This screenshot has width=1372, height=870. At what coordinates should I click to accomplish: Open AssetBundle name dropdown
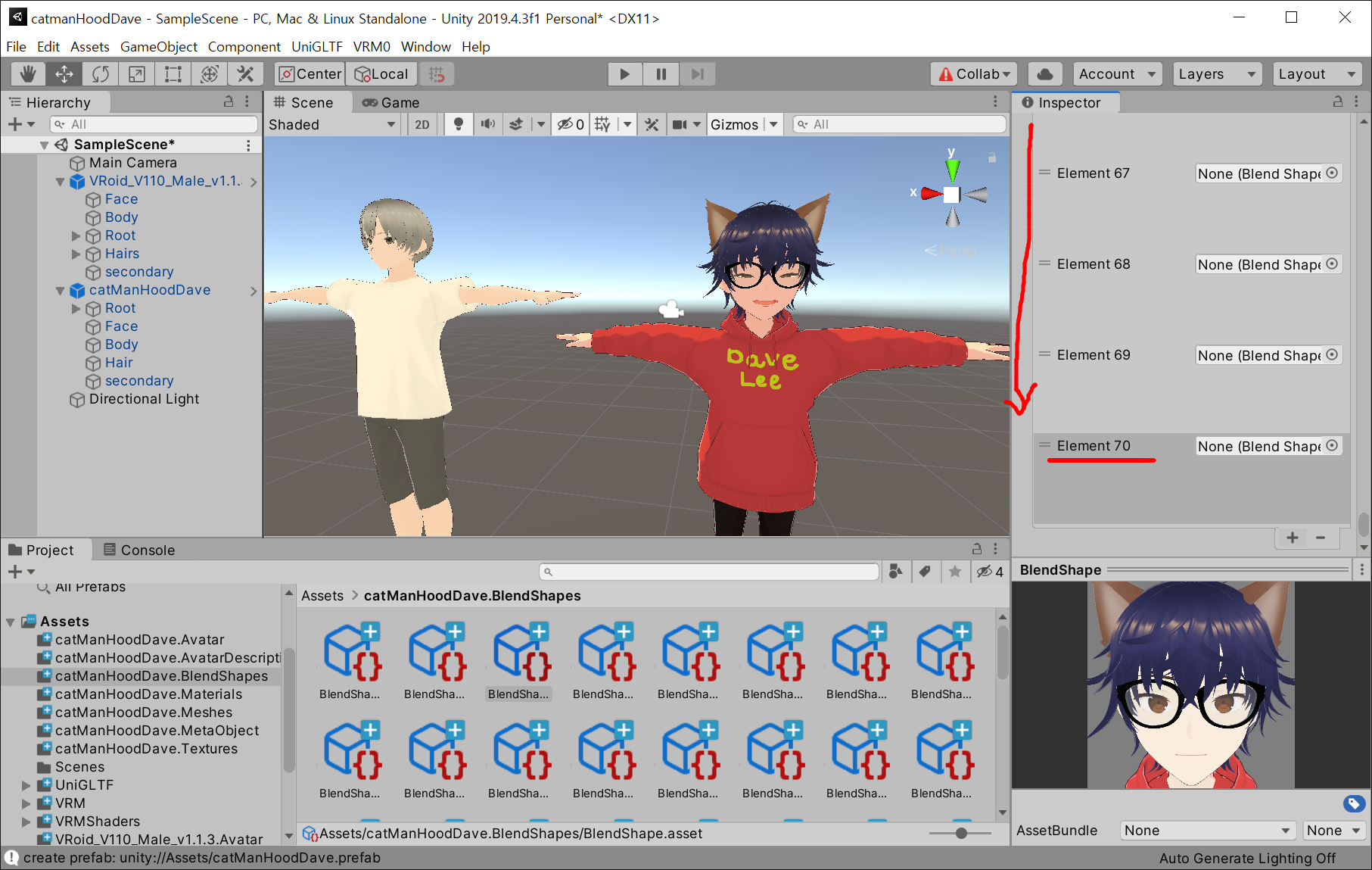pyautogui.click(x=1206, y=831)
